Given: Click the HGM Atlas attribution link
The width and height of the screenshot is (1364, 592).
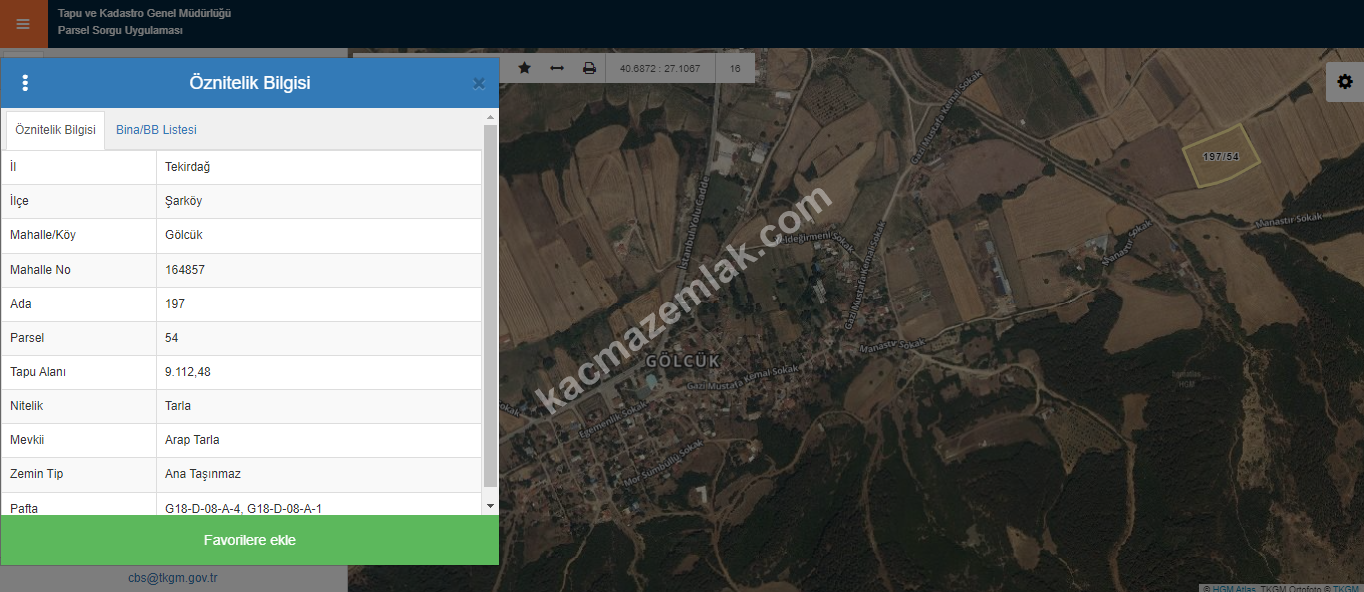Looking at the screenshot, I should 1233,589.
